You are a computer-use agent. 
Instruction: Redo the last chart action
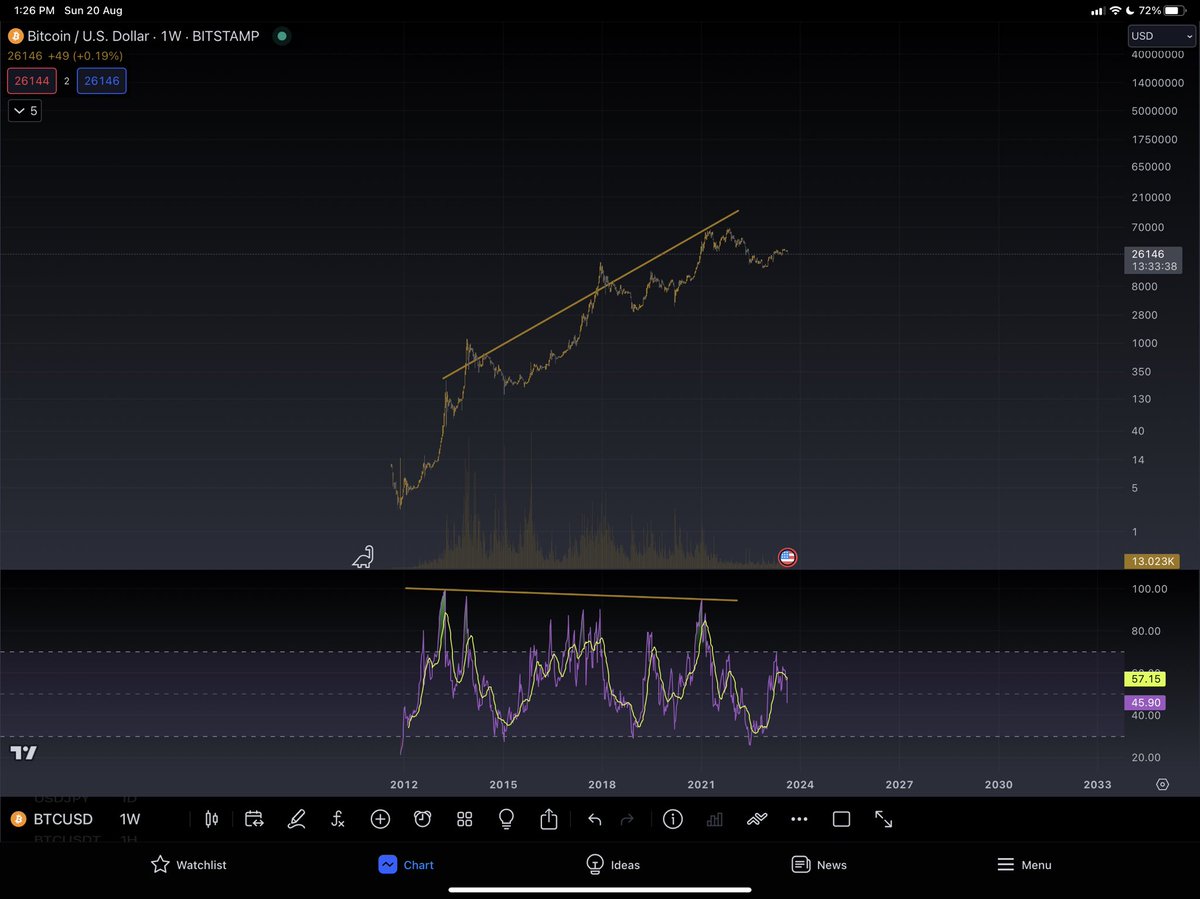click(628, 819)
